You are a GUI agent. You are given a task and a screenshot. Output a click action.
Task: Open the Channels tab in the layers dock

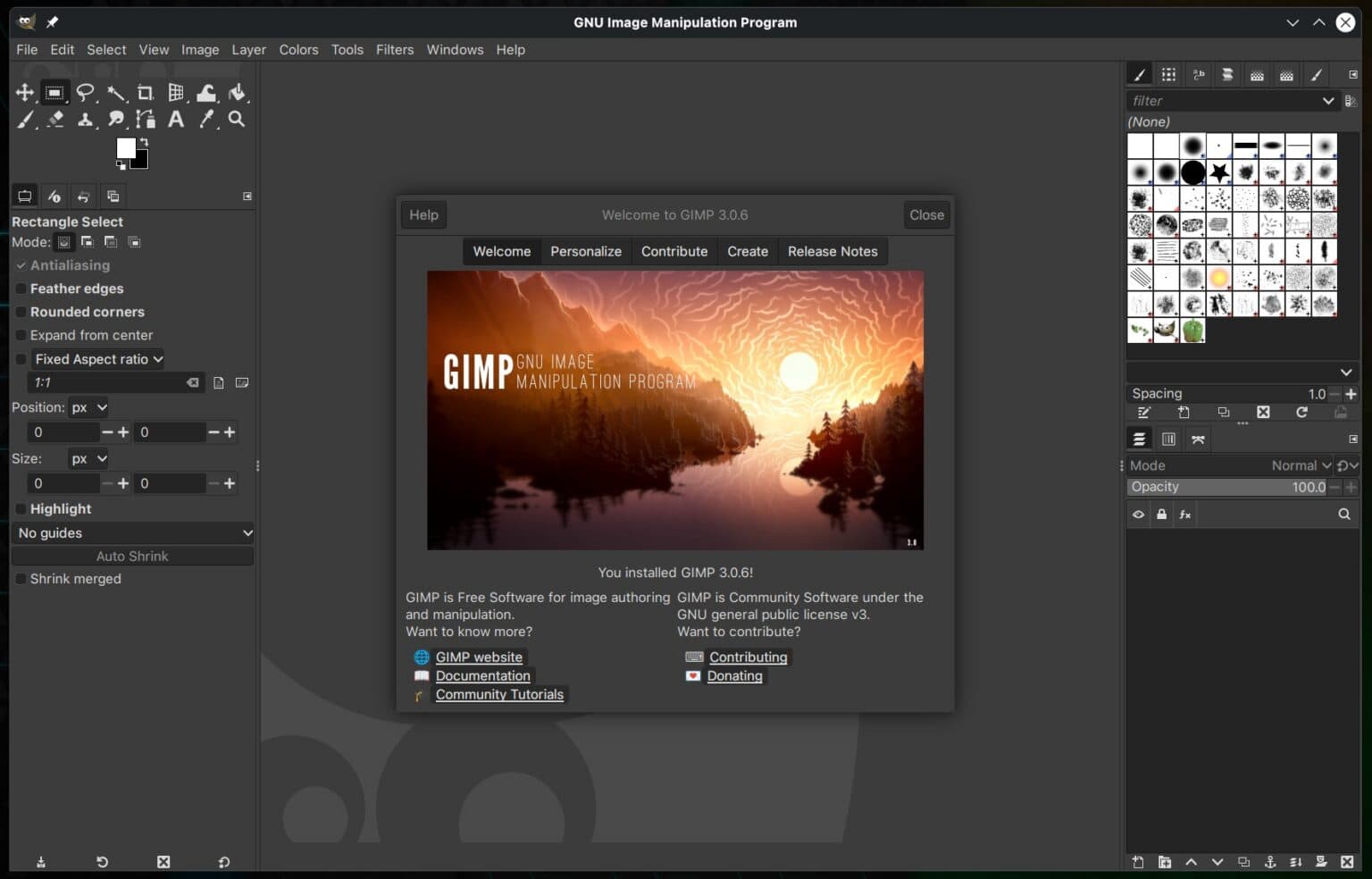click(x=1169, y=439)
